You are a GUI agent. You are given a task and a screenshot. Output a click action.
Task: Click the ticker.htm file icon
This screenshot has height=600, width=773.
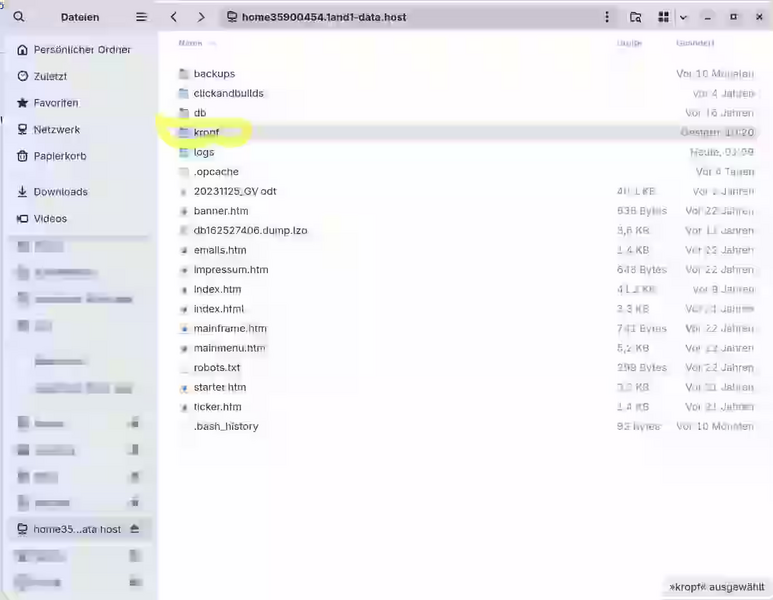pyautogui.click(x=183, y=407)
